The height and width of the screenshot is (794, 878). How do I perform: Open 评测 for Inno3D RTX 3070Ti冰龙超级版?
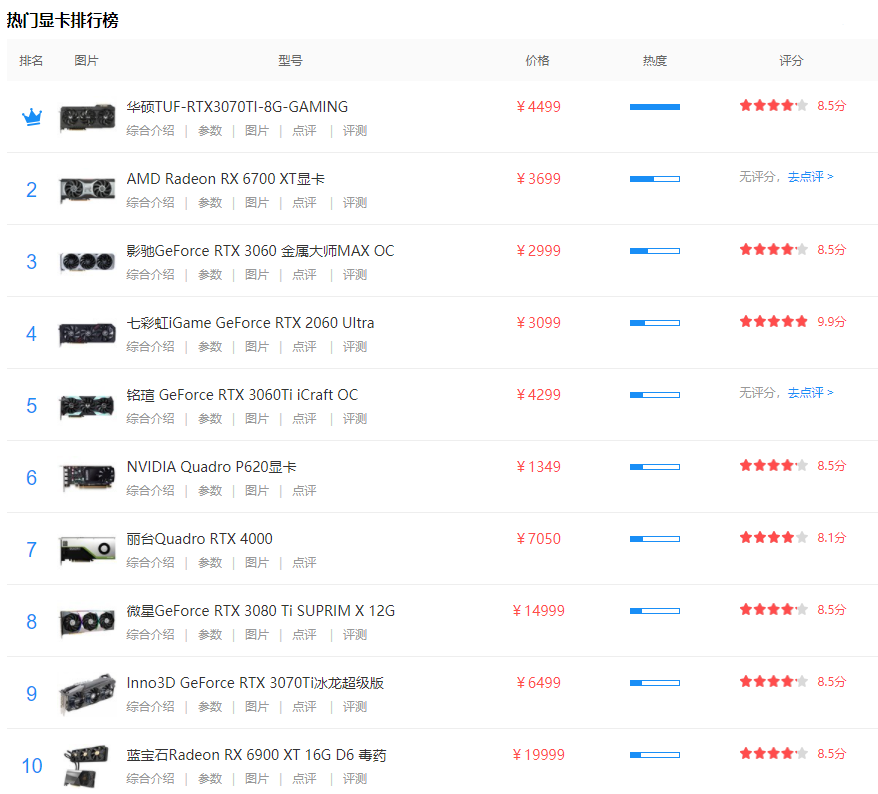(x=355, y=707)
